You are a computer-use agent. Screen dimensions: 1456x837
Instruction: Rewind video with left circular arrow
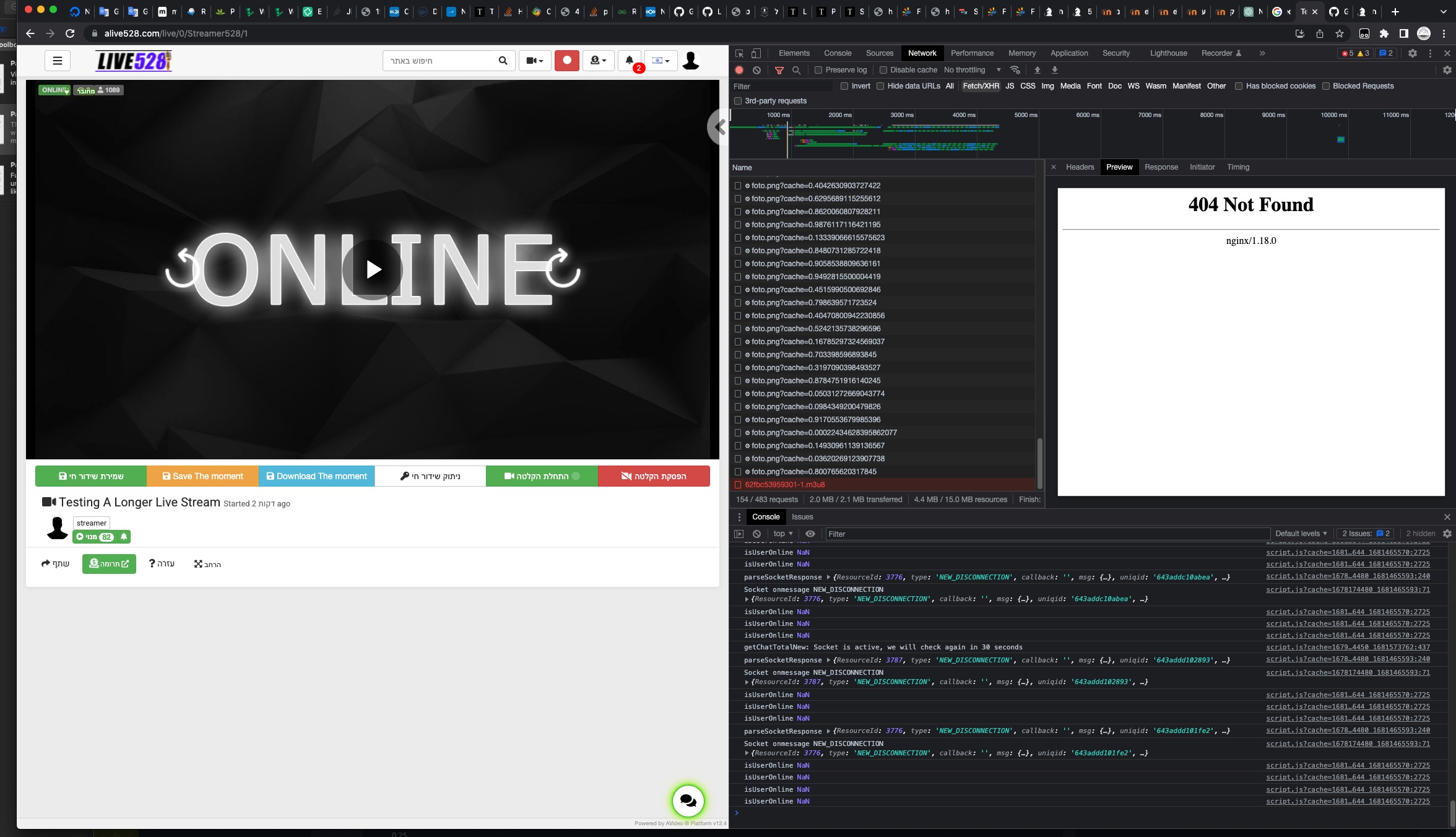[x=182, y=267]
